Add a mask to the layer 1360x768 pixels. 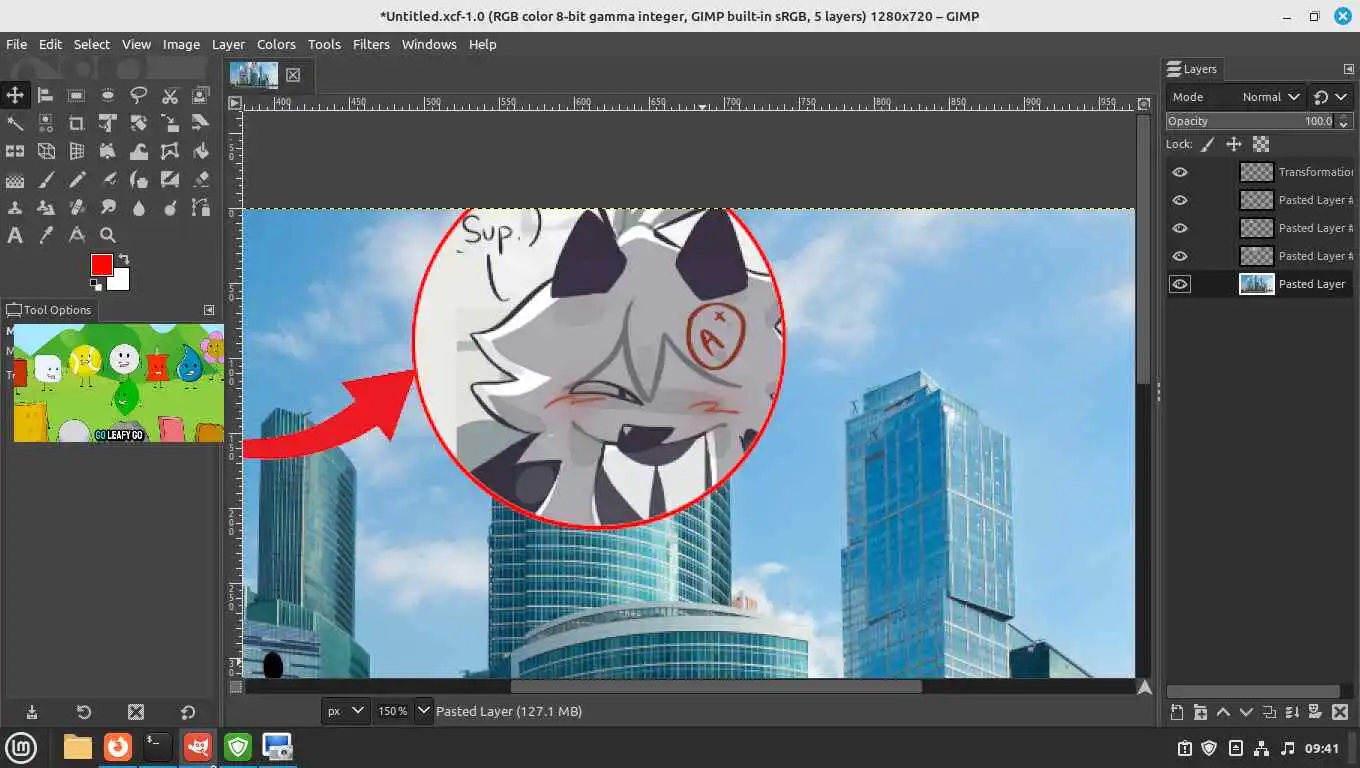coord(1315,712)
